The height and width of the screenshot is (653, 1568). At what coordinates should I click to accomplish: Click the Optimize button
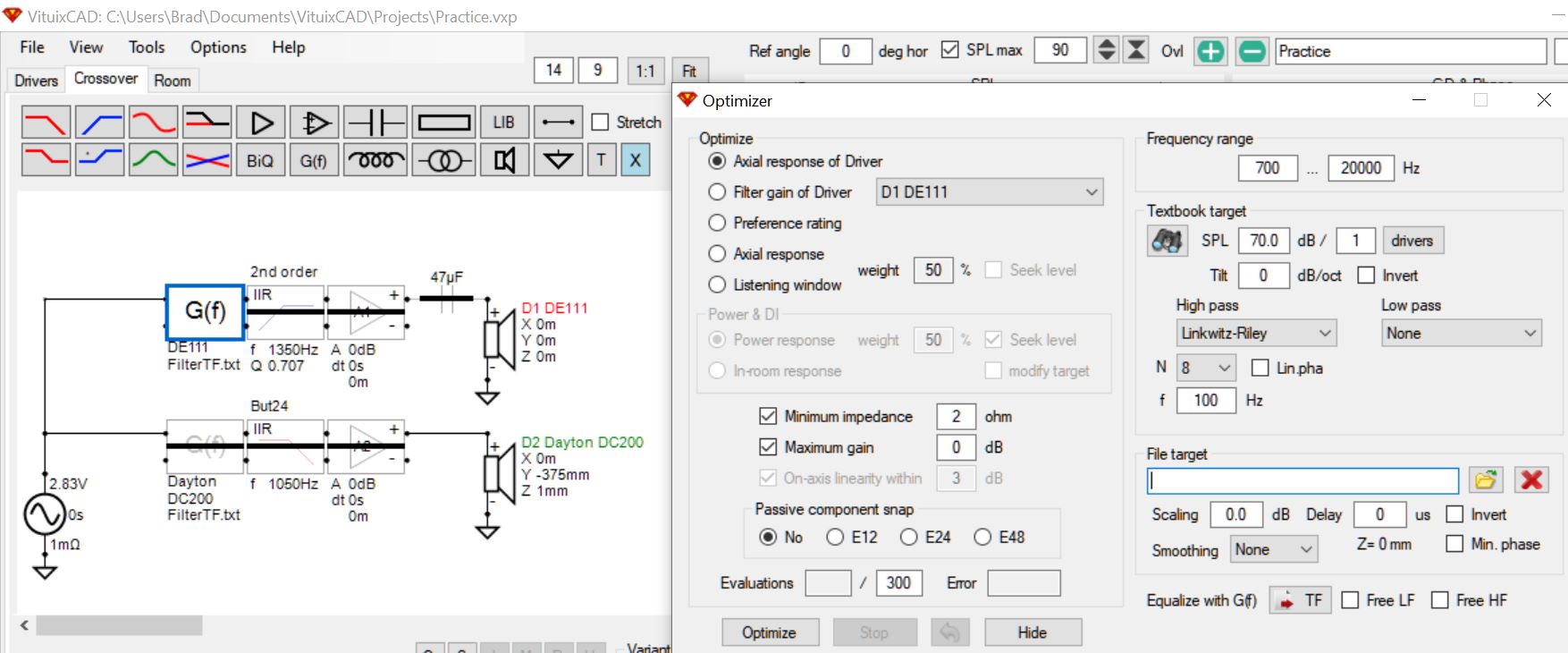click(x=771, y=632)
